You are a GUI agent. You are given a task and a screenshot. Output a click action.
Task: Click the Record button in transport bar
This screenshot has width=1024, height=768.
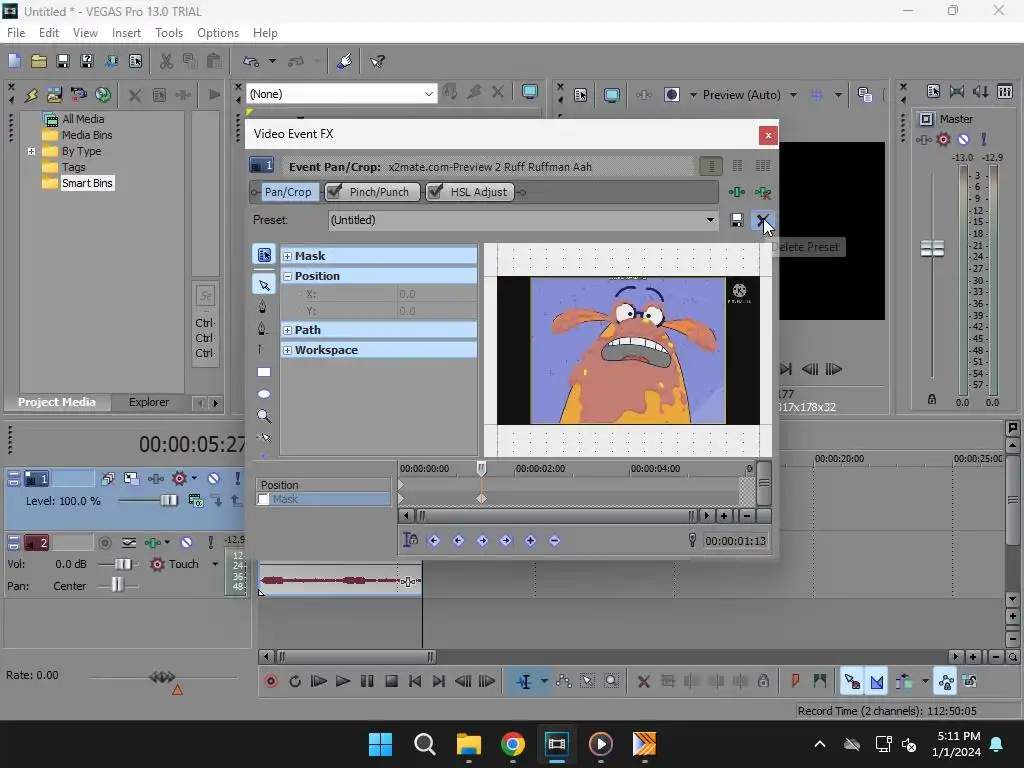271,681
